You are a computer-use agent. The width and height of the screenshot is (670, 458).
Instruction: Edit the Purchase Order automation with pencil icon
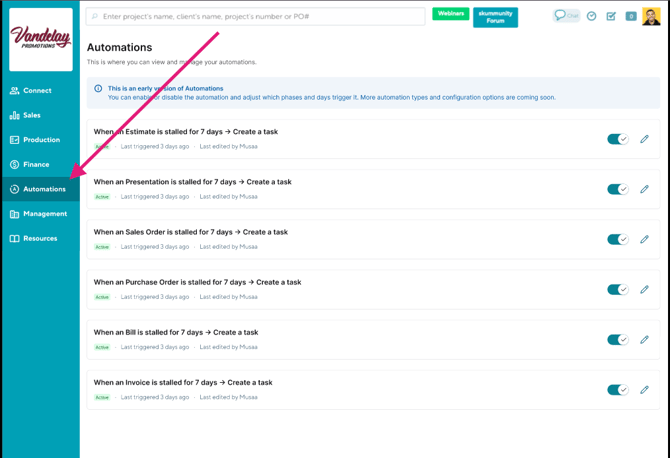point(644,289)
